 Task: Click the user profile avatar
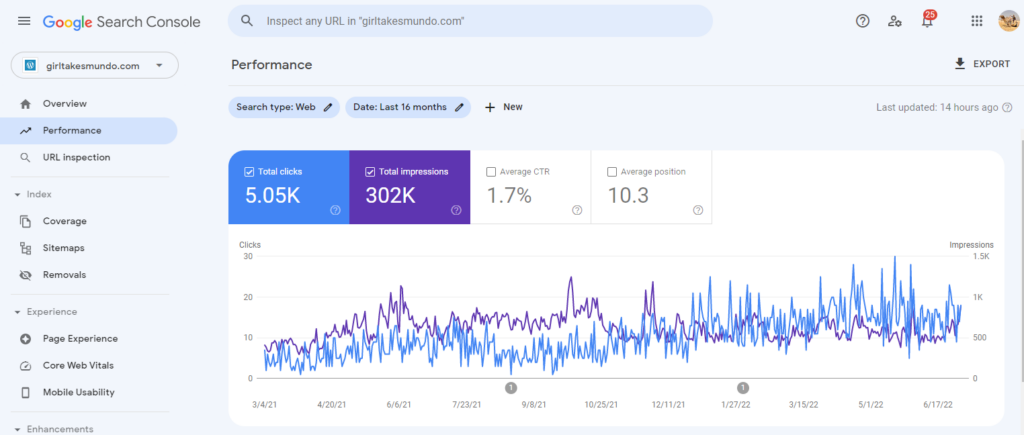[1008, 21]
